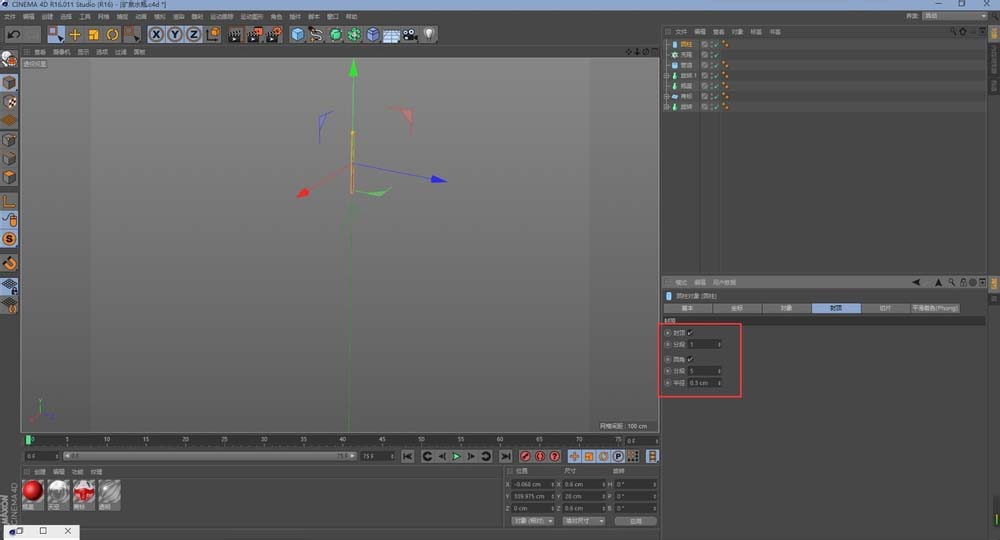The width and height of the screenshot is (1000, 540).
Task: Open the 绝对尺寸 size mode dropdown
Action: click(583, 521)
